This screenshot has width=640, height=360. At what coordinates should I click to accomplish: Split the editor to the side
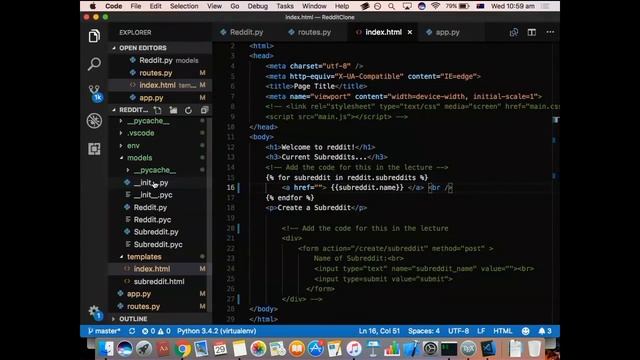[x=531, y=32]
